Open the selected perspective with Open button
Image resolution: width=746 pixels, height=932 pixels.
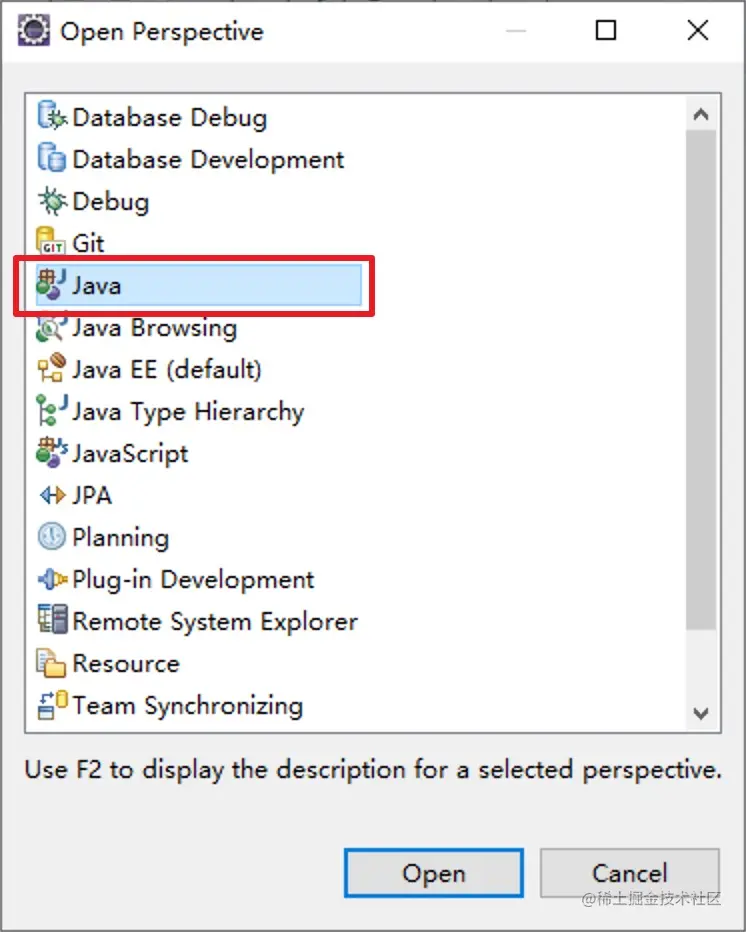coord(434,873)
